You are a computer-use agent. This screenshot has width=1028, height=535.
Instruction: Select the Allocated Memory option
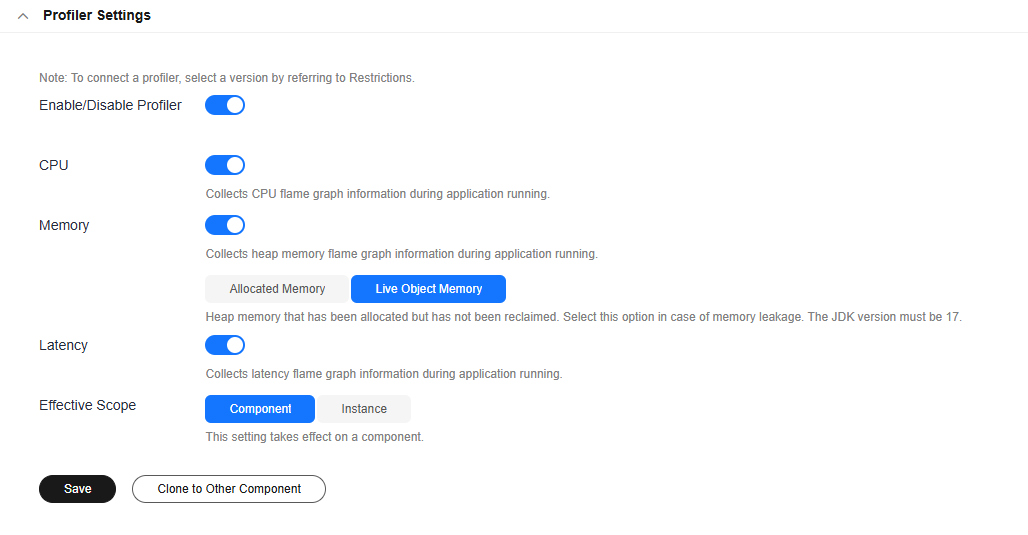coord(277,289)
